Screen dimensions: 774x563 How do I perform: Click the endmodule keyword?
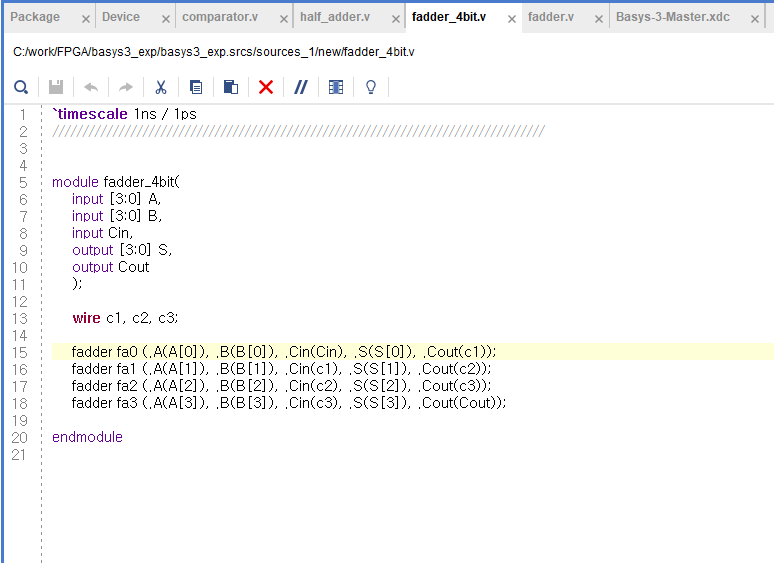(87, 437)
